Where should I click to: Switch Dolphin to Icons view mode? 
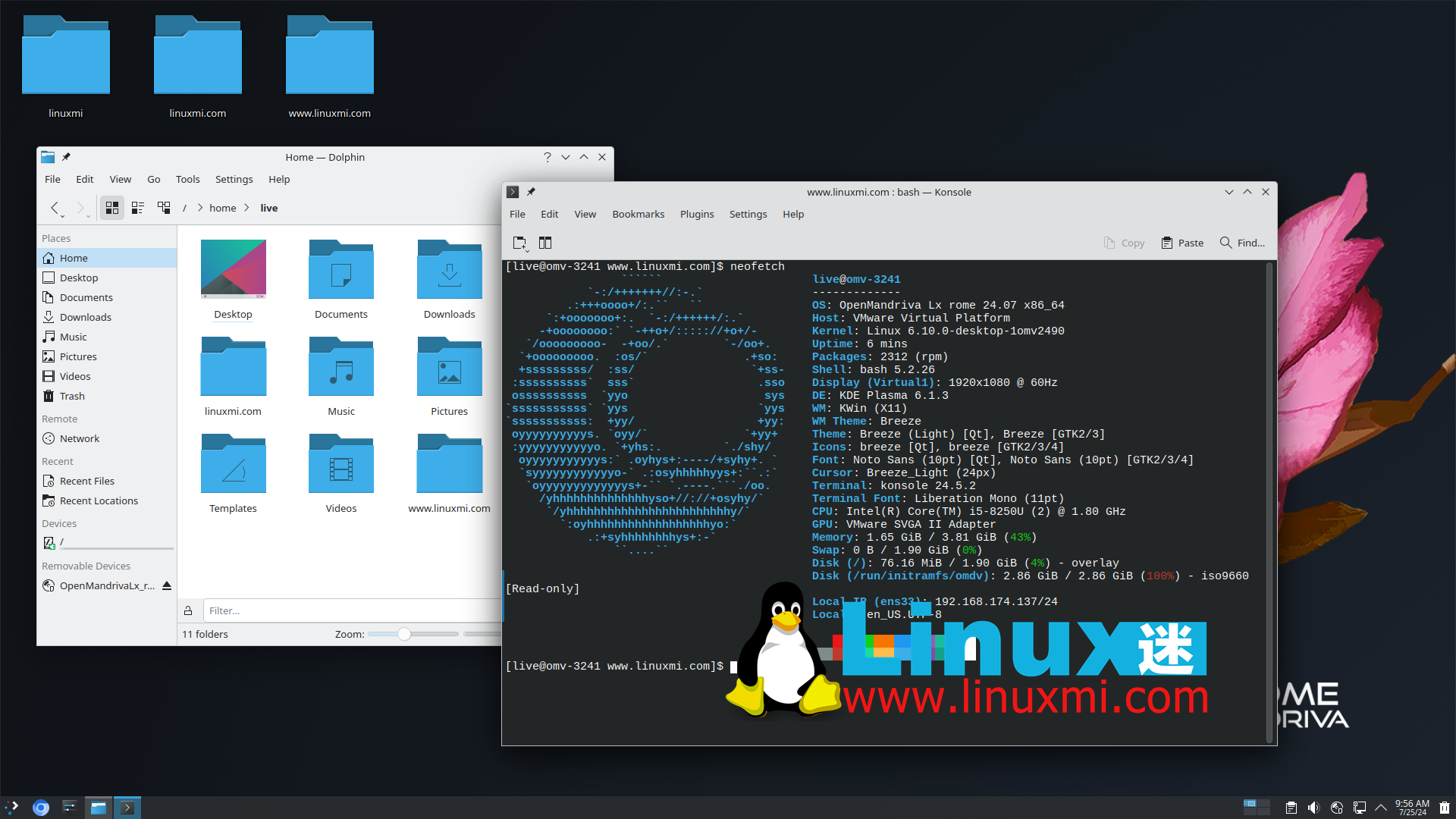[112, 208]
